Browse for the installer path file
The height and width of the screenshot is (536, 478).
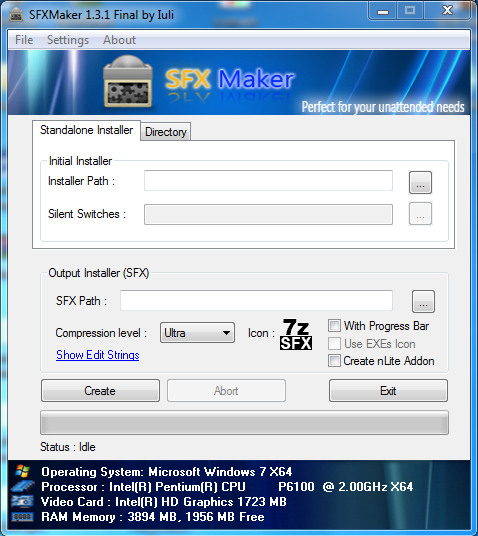pos(420,183)
